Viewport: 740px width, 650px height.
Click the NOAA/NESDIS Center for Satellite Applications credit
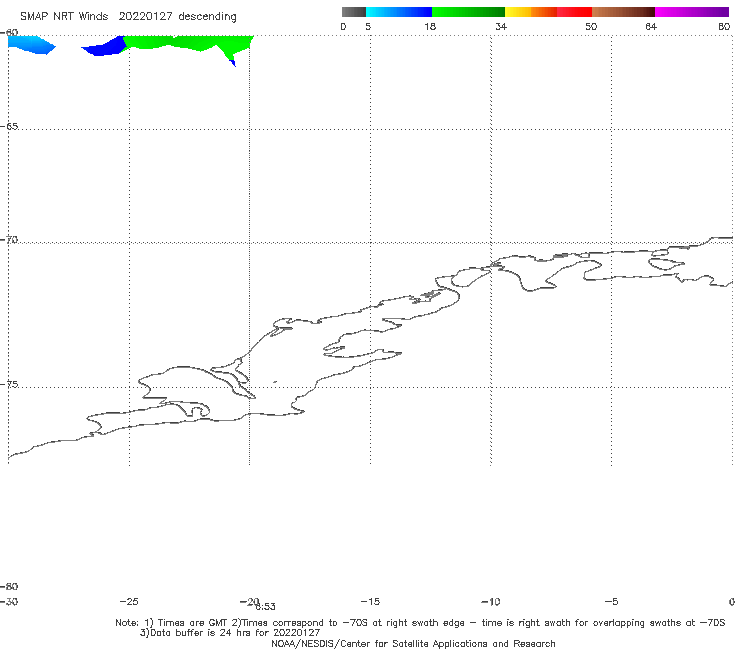413,643
